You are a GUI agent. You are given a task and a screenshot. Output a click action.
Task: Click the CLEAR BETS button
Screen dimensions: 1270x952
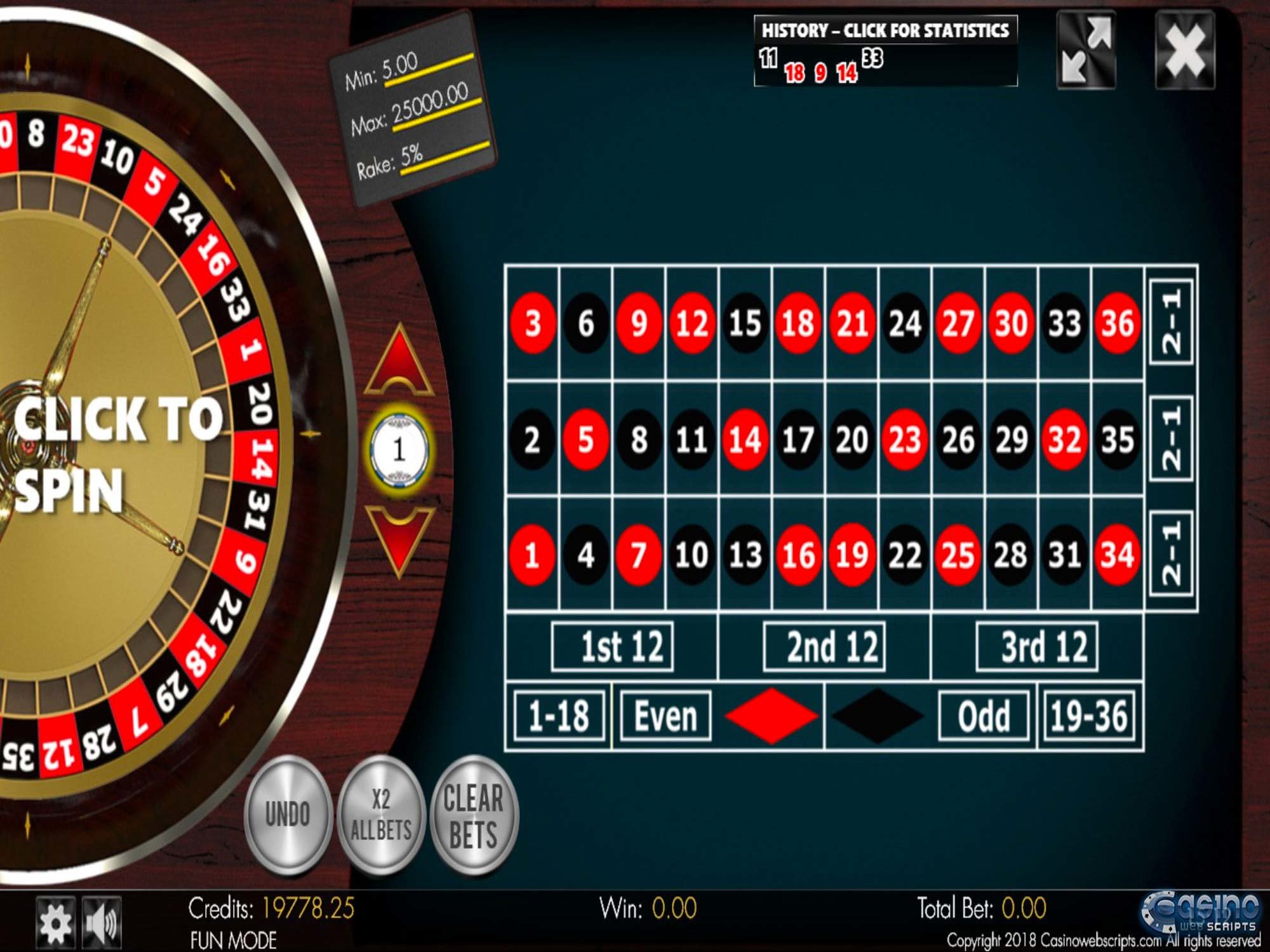pos(474,814)
